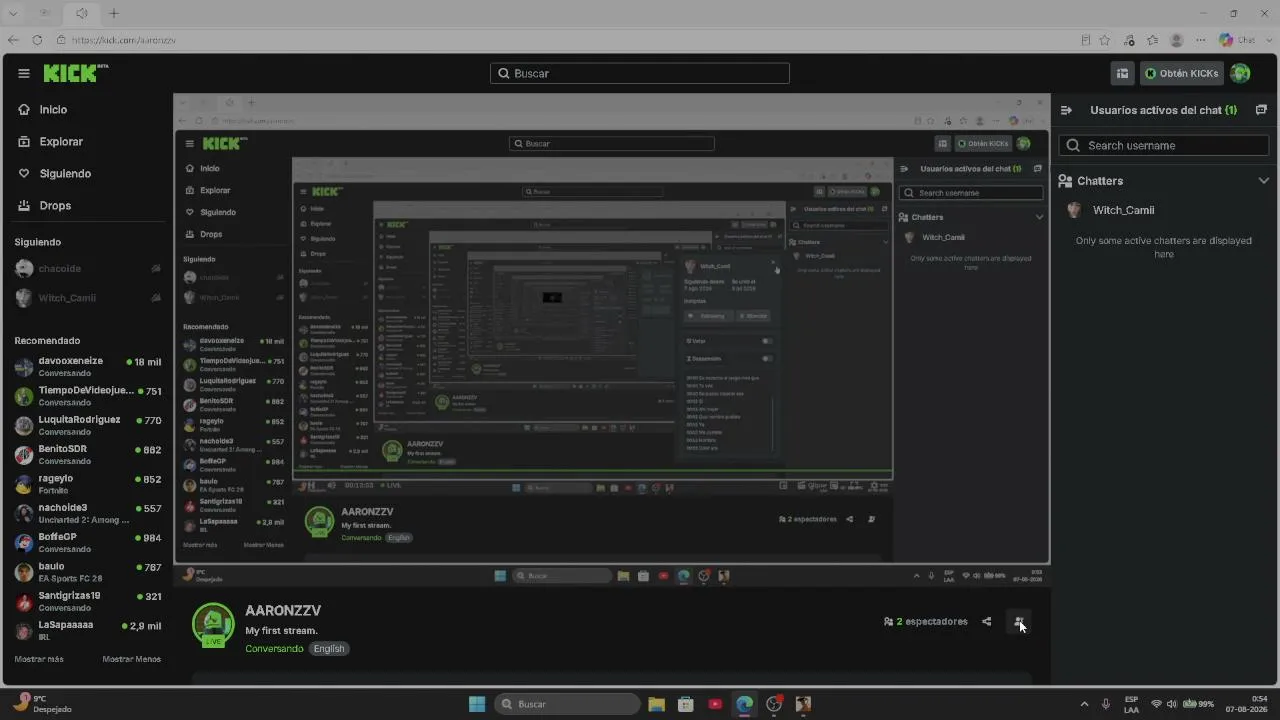Bookmark this page with the star icon
The height and width of the screenshot is (720, 1280).
pos(1105,40)
